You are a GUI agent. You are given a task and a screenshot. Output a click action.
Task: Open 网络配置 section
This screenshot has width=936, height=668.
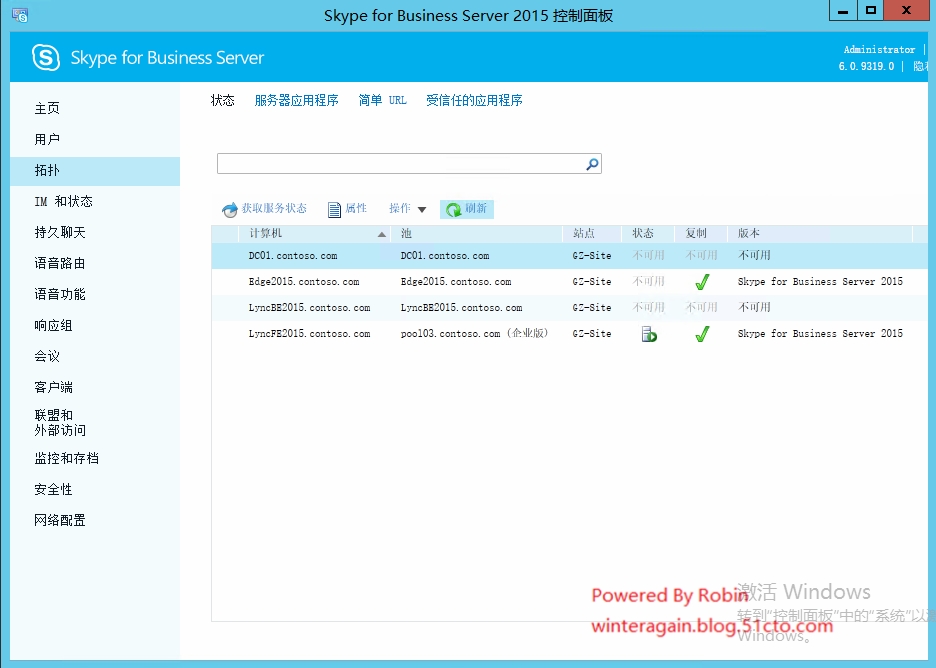(60, 521)
